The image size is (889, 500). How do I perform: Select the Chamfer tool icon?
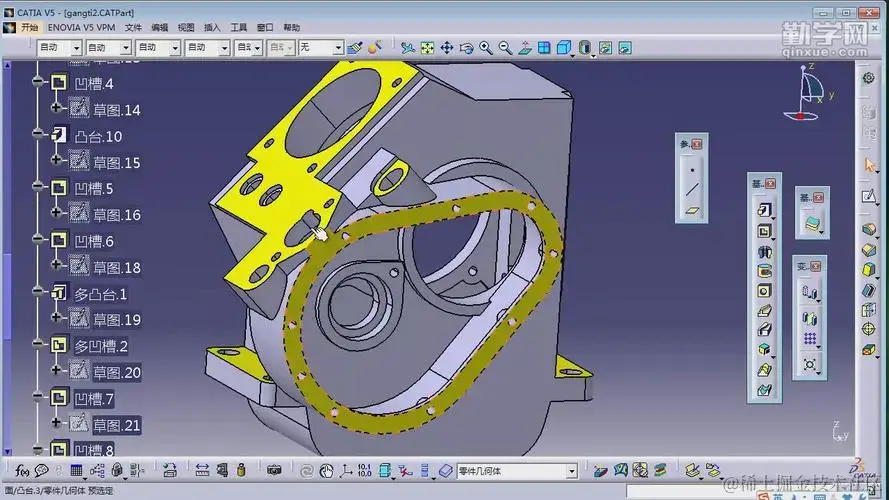click(869, 249)
